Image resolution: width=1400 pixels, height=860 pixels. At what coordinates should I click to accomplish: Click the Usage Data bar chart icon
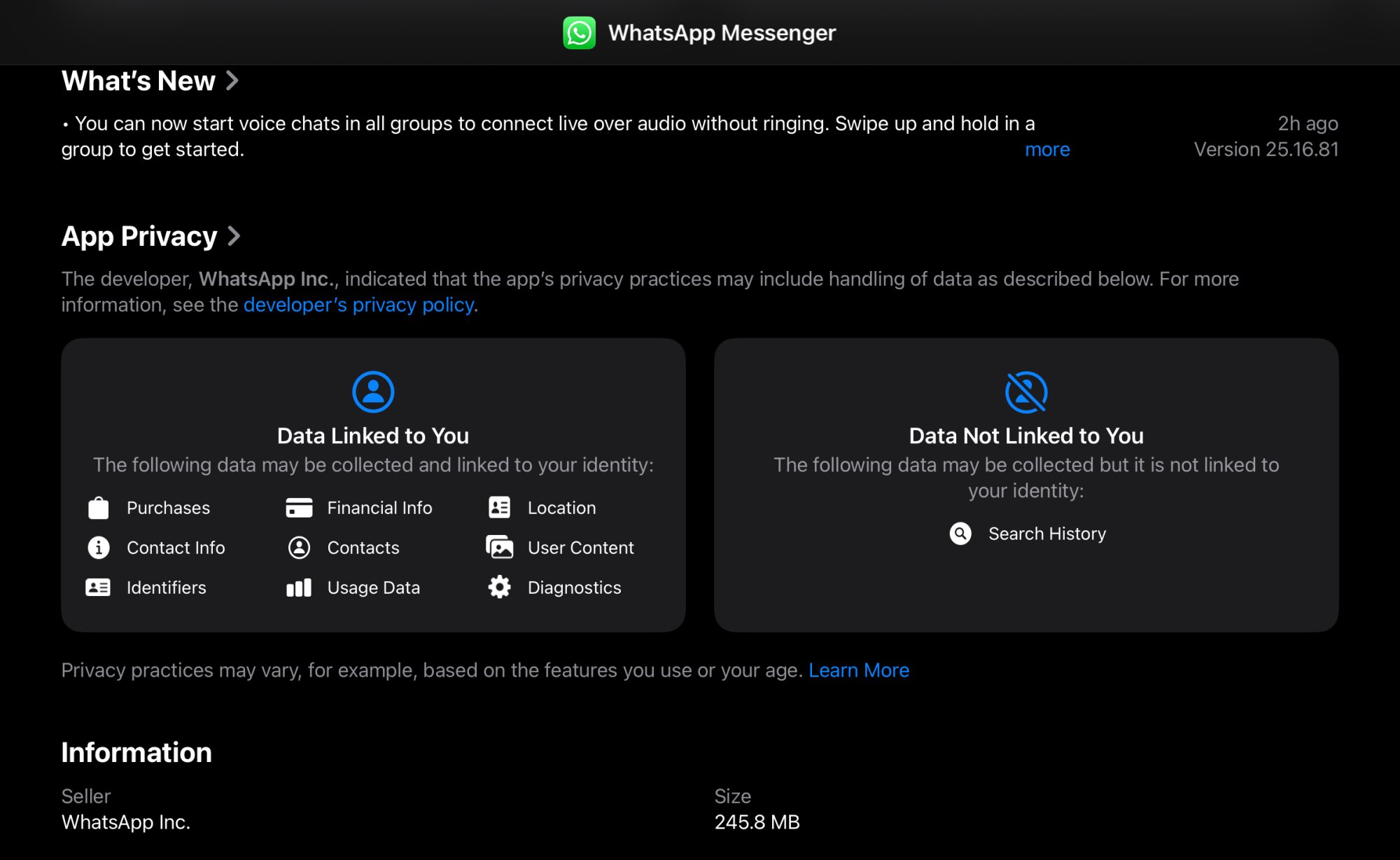(299, 588)
